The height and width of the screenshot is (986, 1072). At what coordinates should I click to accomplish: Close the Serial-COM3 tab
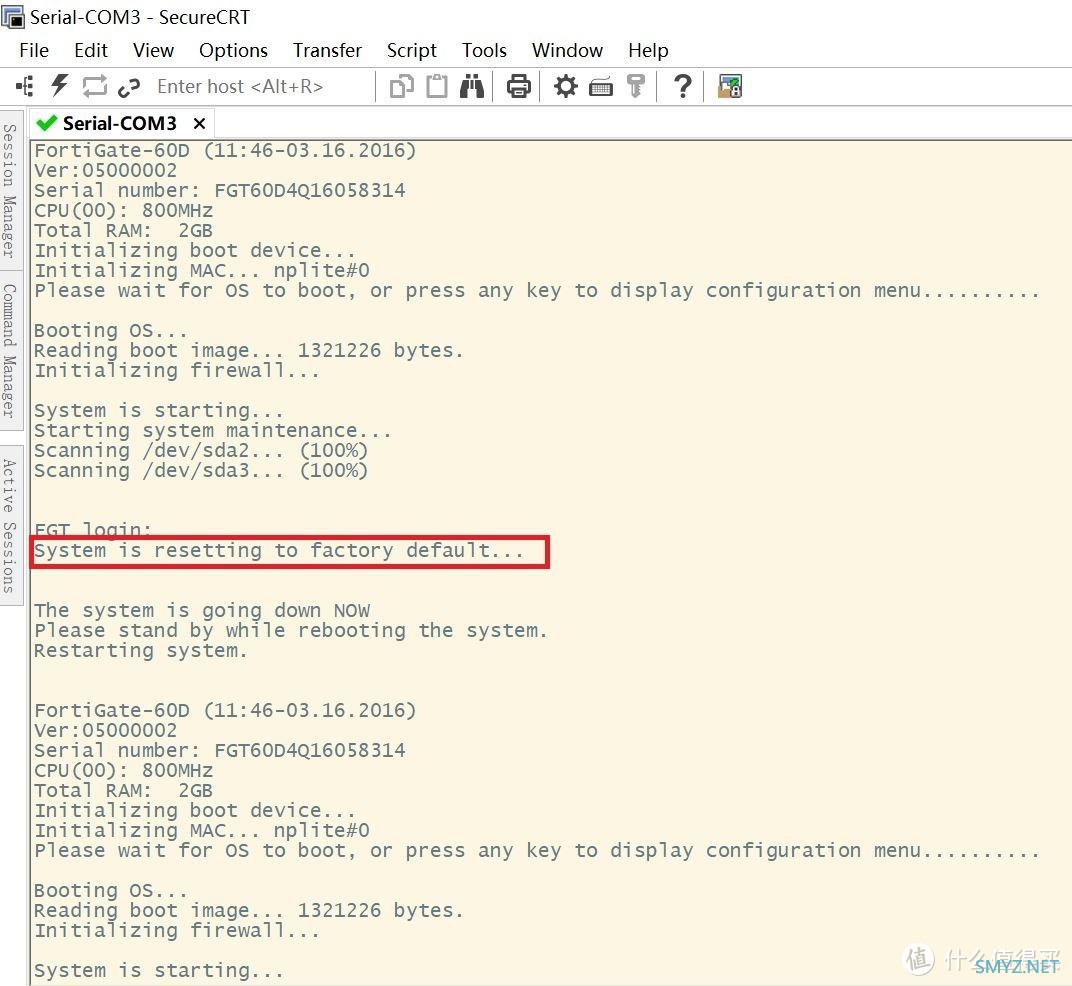click(199, 124)
